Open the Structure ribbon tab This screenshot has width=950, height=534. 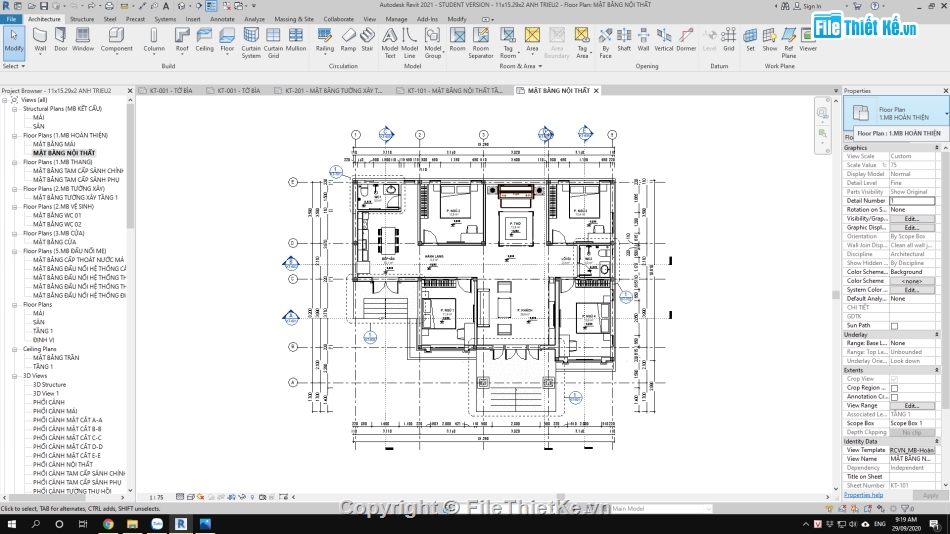pyautogui.click(x=82, y=19)
